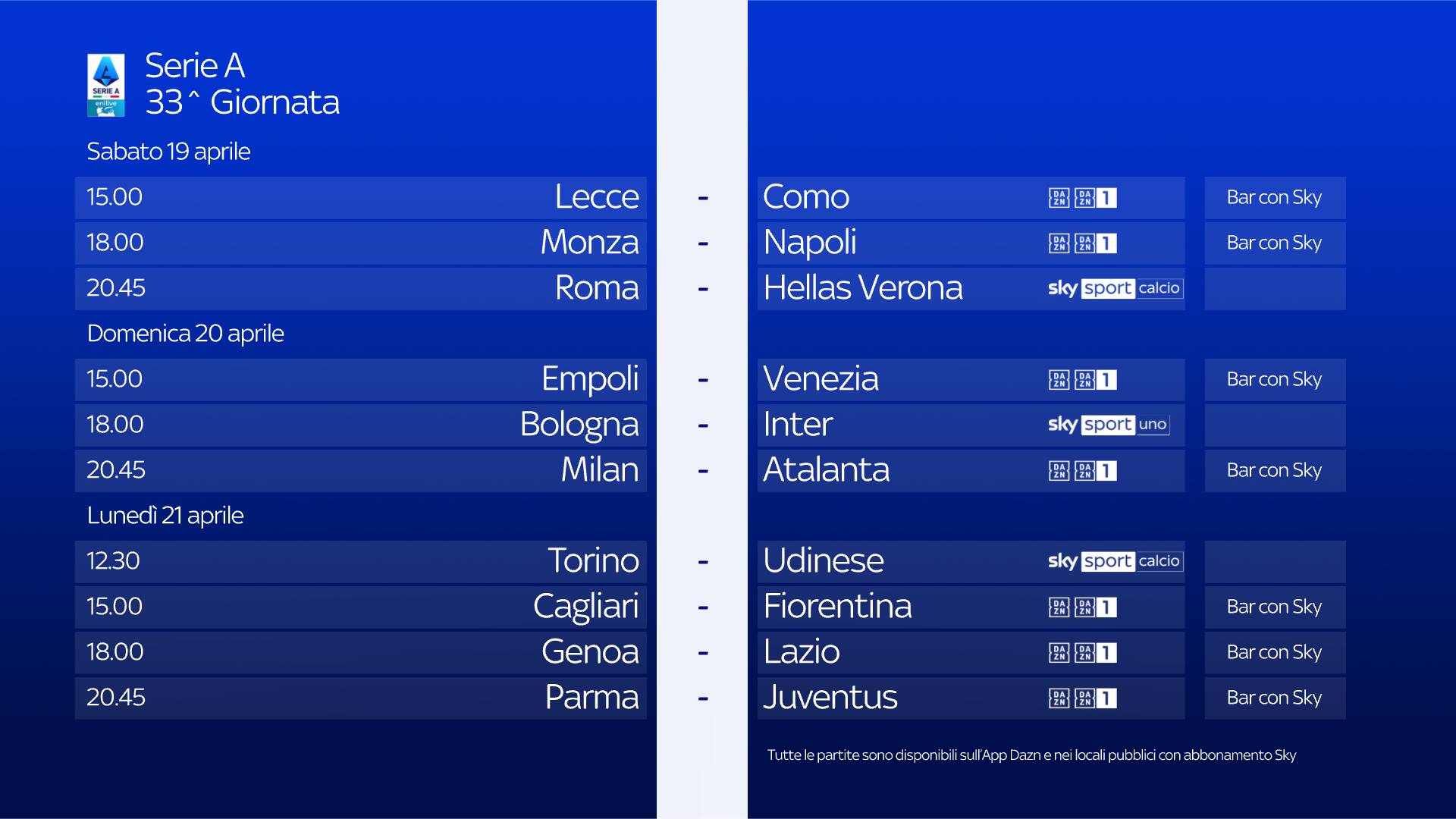Click the Juventus team name
Viewport: 1456px width, 819px height.
pyautogui.click(x=830, y=698)
